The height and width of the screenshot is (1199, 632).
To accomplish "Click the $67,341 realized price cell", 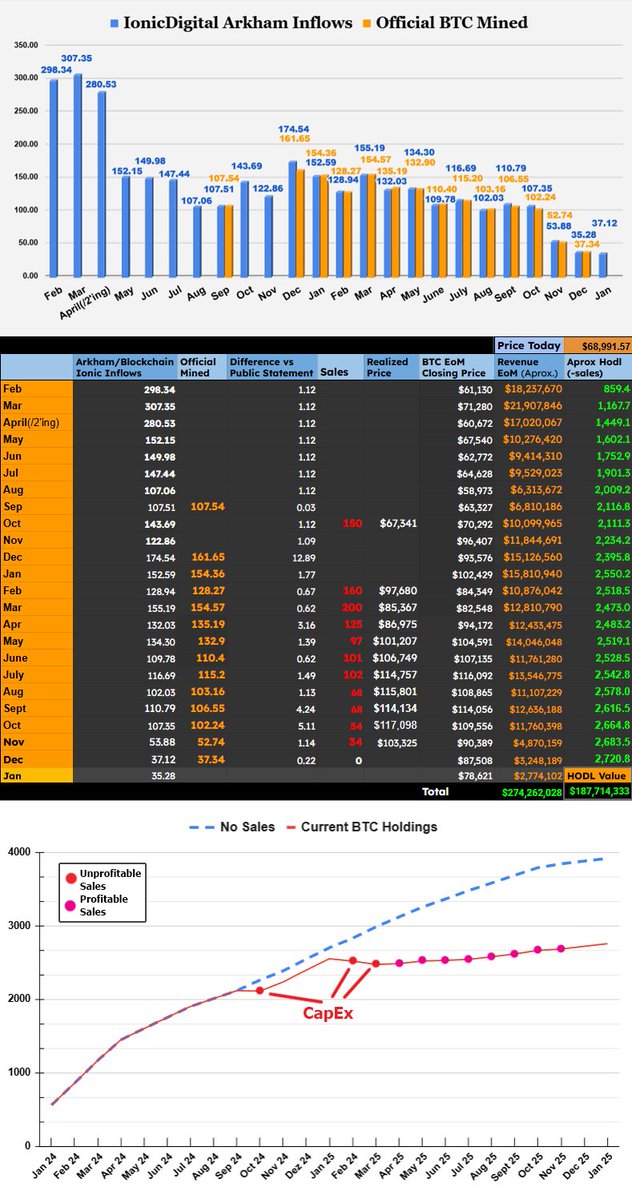I will (397, 523).
